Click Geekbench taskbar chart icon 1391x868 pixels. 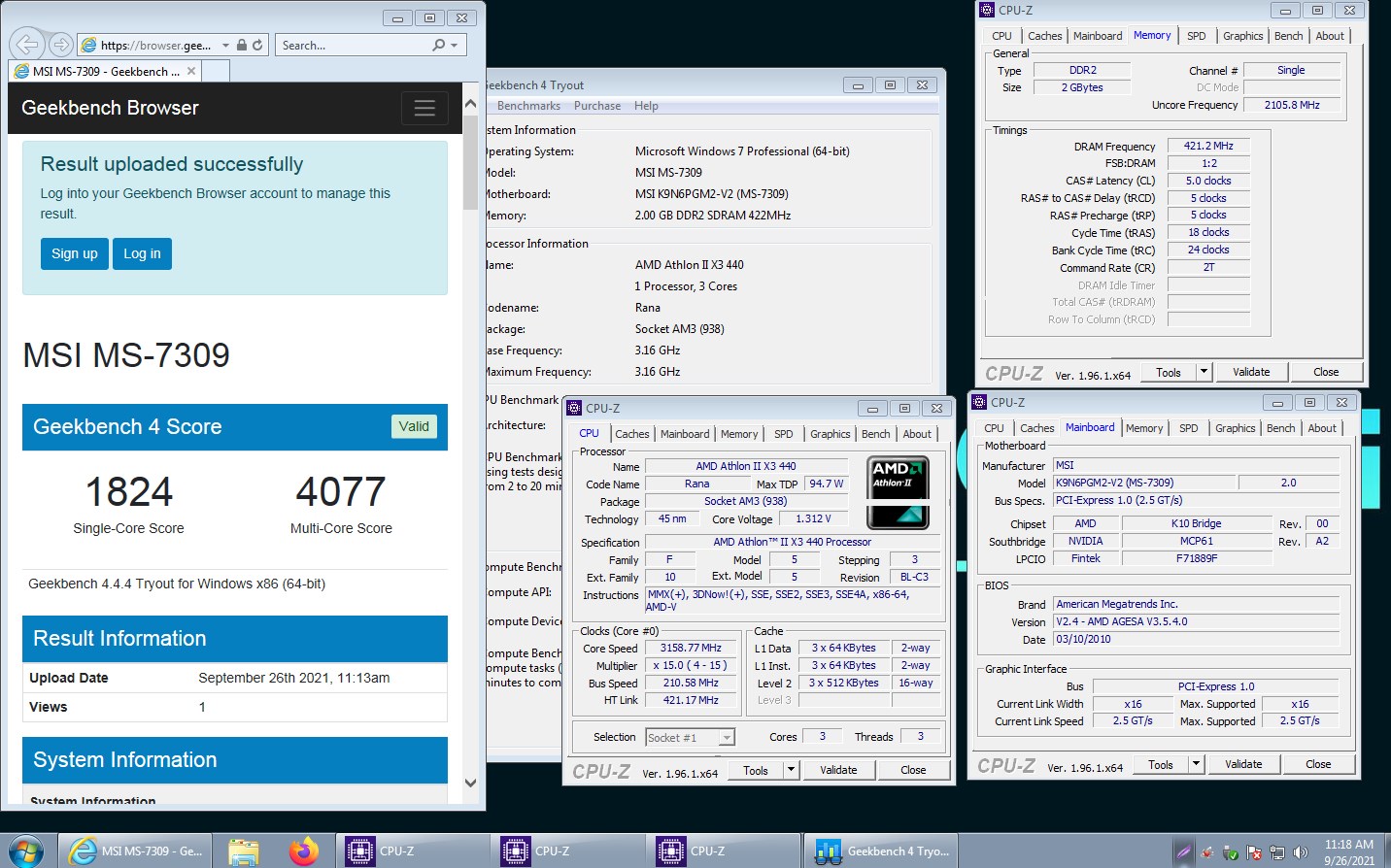tap(828, 851)
